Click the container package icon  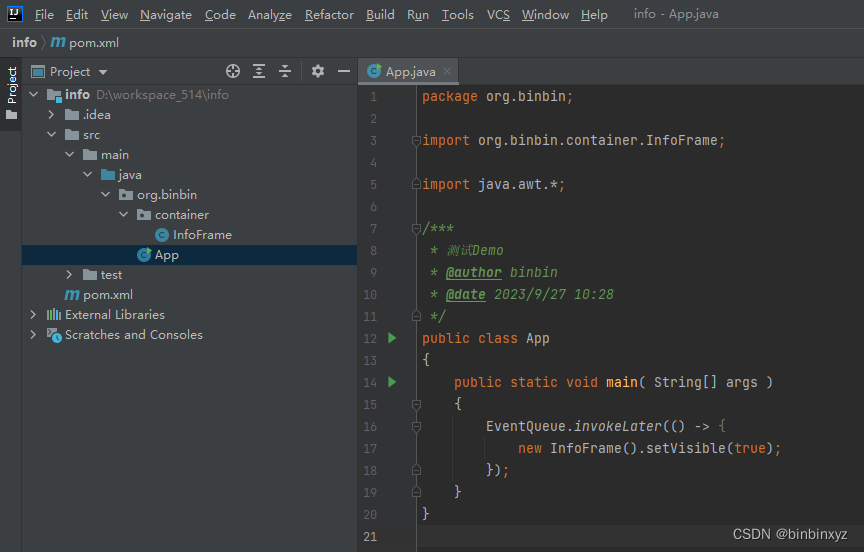144,214
